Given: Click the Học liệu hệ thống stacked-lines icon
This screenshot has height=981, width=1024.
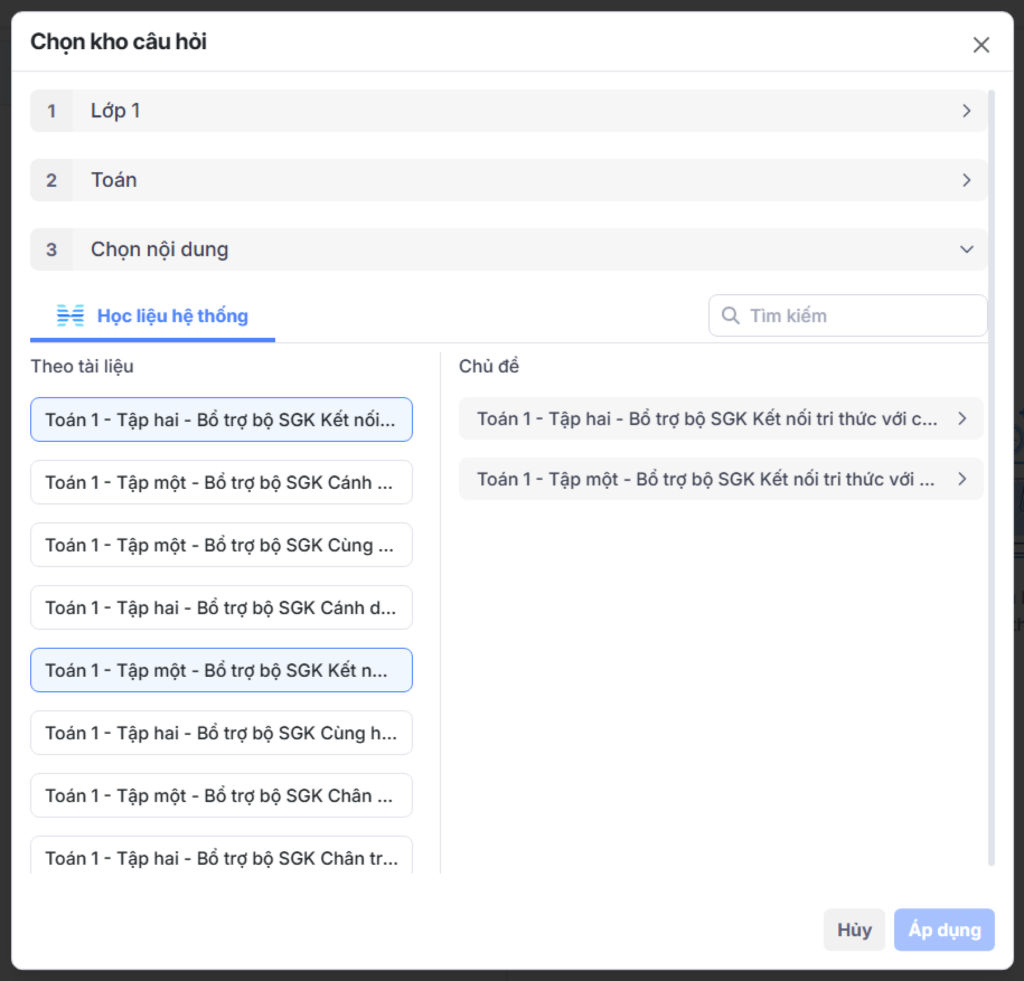Looking at the screenshot, I should tap(71, 316).
